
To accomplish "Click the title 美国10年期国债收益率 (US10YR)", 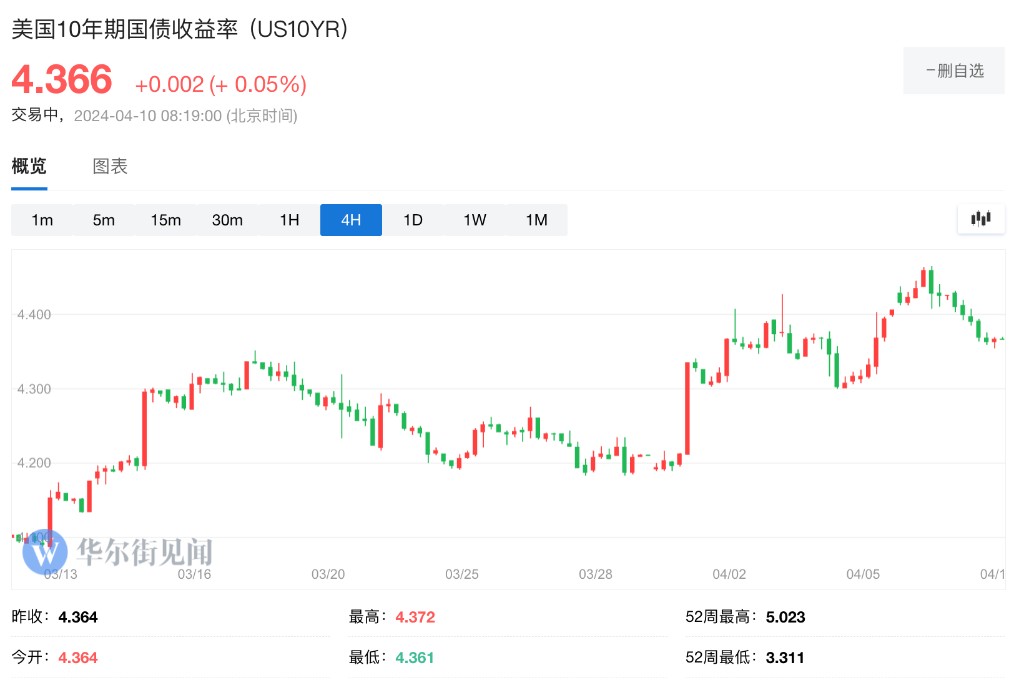I will 180,29.
